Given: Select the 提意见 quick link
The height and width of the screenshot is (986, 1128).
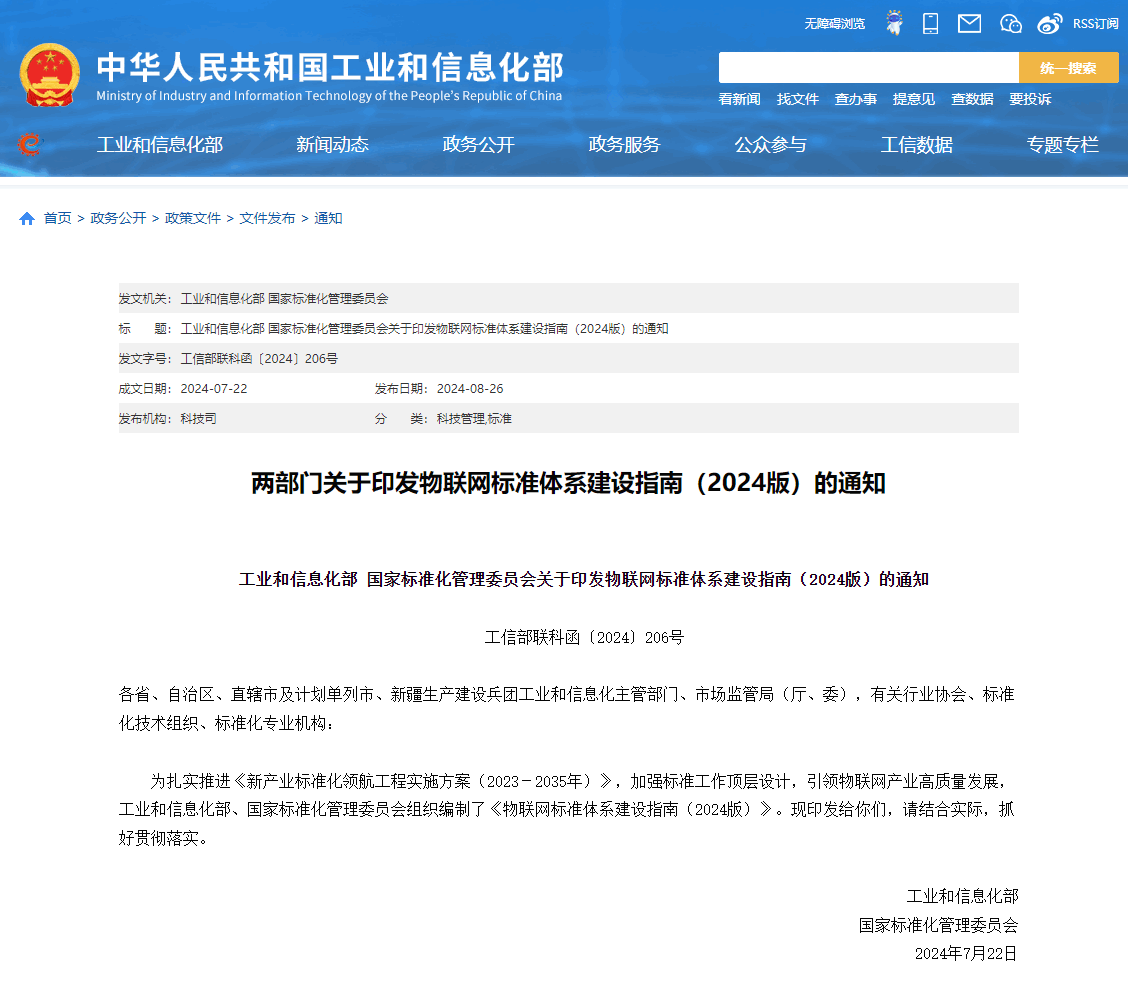Looking at the screenshot, I should click(914, 99).
